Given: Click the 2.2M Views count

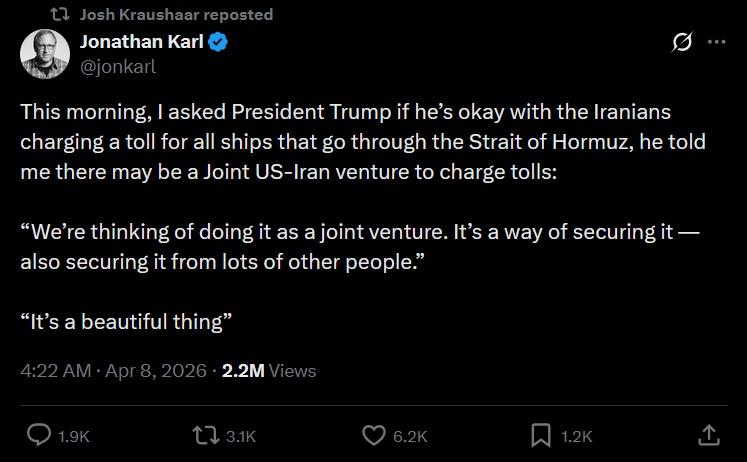Looking at the screenshot, I should click(268, 370).
